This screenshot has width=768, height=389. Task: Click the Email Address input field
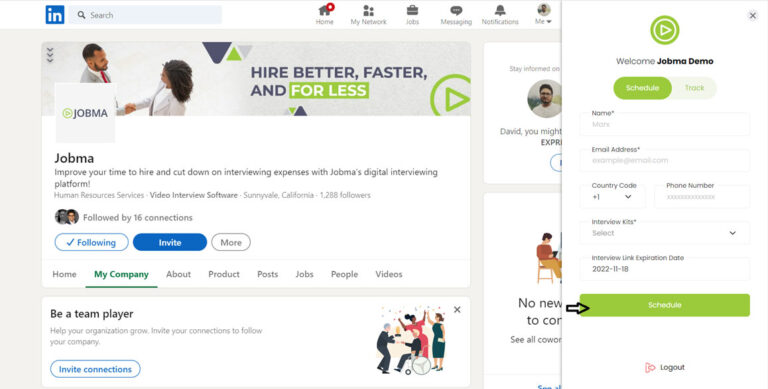pos(665,160)
